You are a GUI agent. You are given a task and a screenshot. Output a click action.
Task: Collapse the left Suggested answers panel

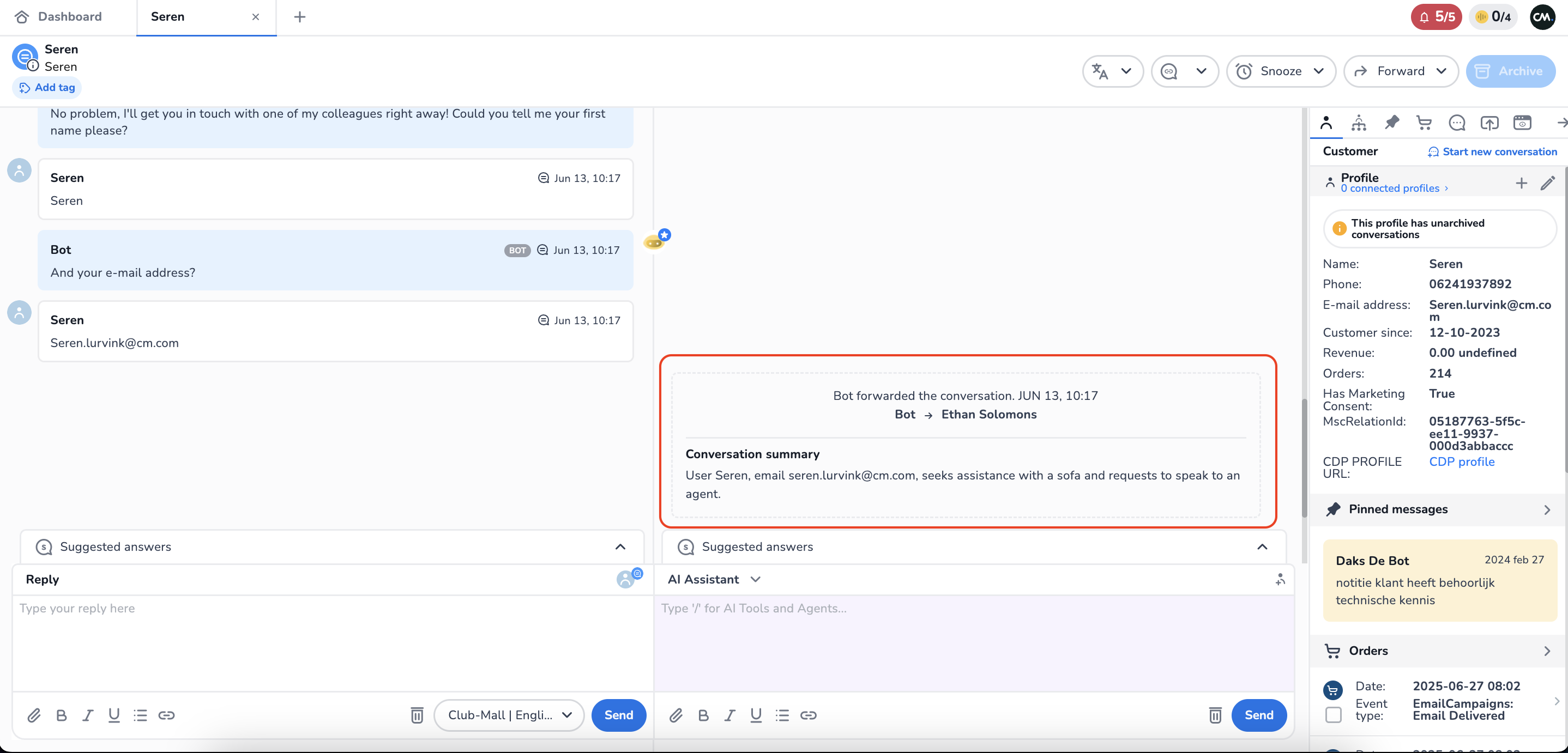pyautogui.click(x=620, y=547)
